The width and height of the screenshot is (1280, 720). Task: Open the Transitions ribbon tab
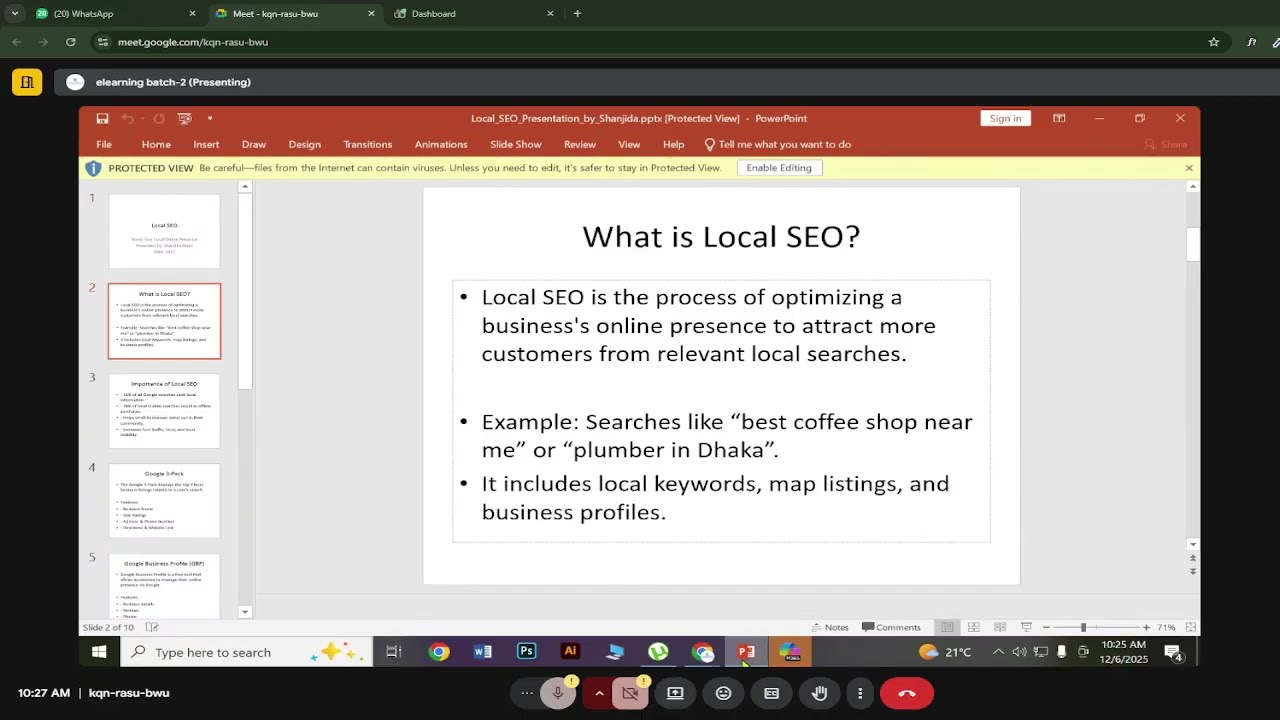point(368,144)
